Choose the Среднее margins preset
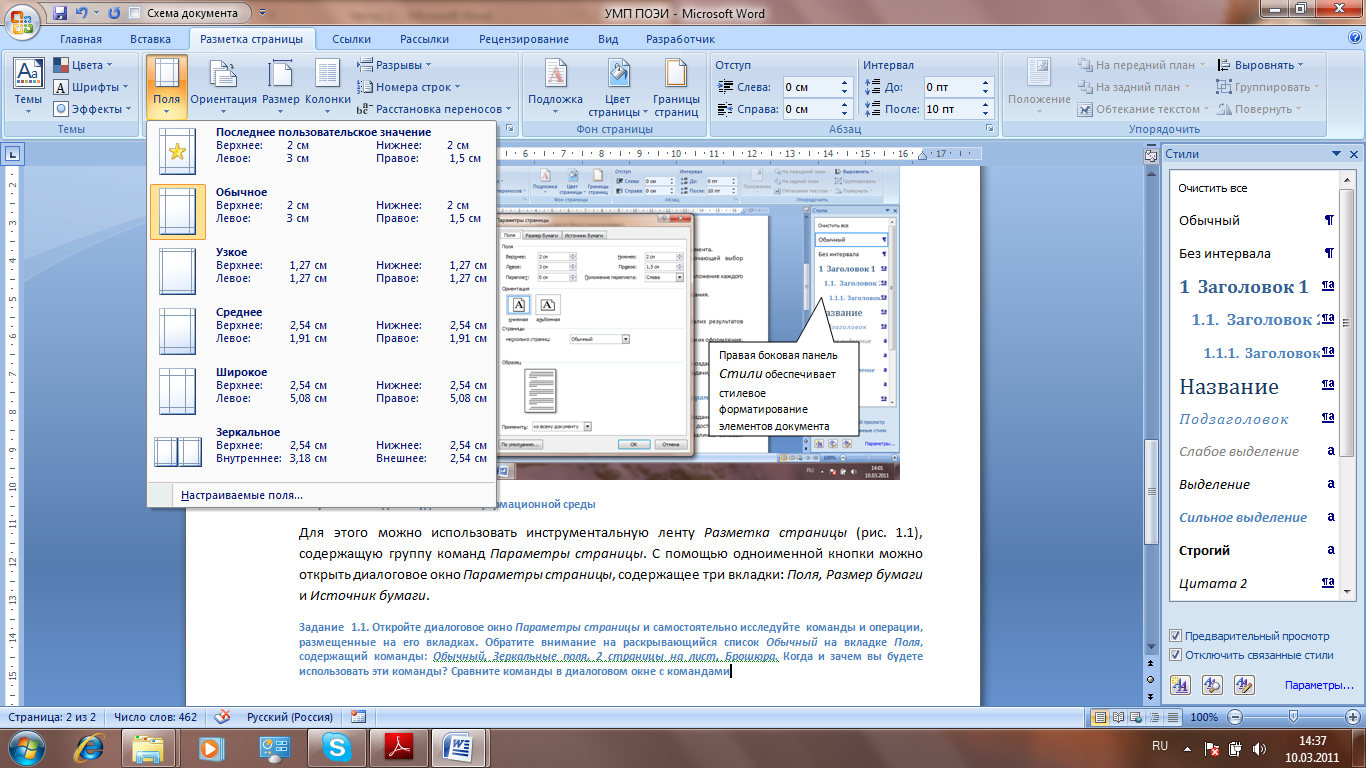 point(321,332)
